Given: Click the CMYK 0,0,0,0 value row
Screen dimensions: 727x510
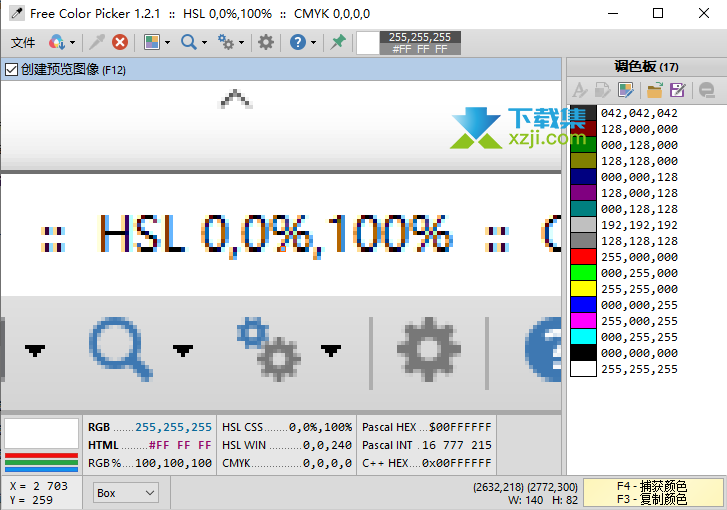Looking at the screenshot, I should [287, 463].
